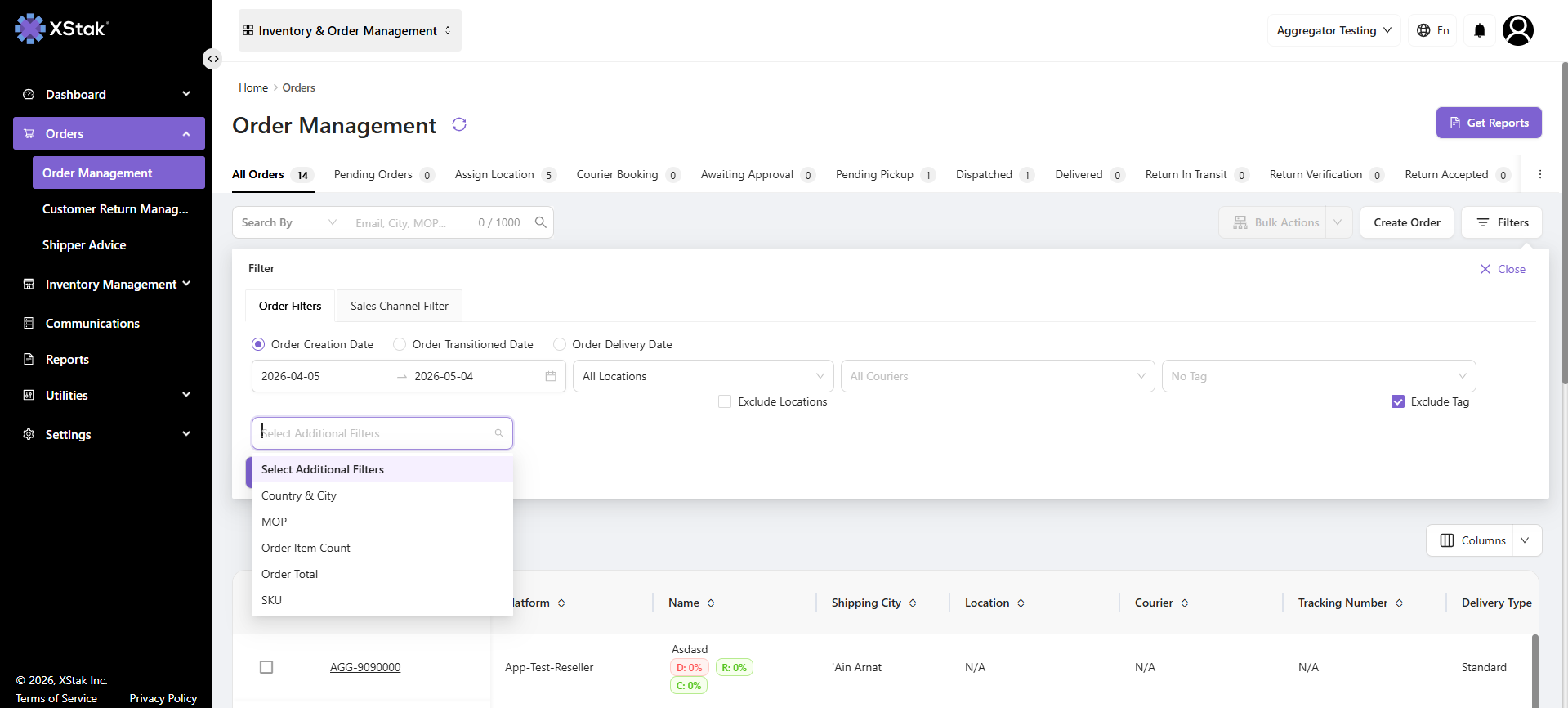This screenshot has width=1568, height=708.
Task: Open the calendar icon in the date range
Action: pos(551,376)
